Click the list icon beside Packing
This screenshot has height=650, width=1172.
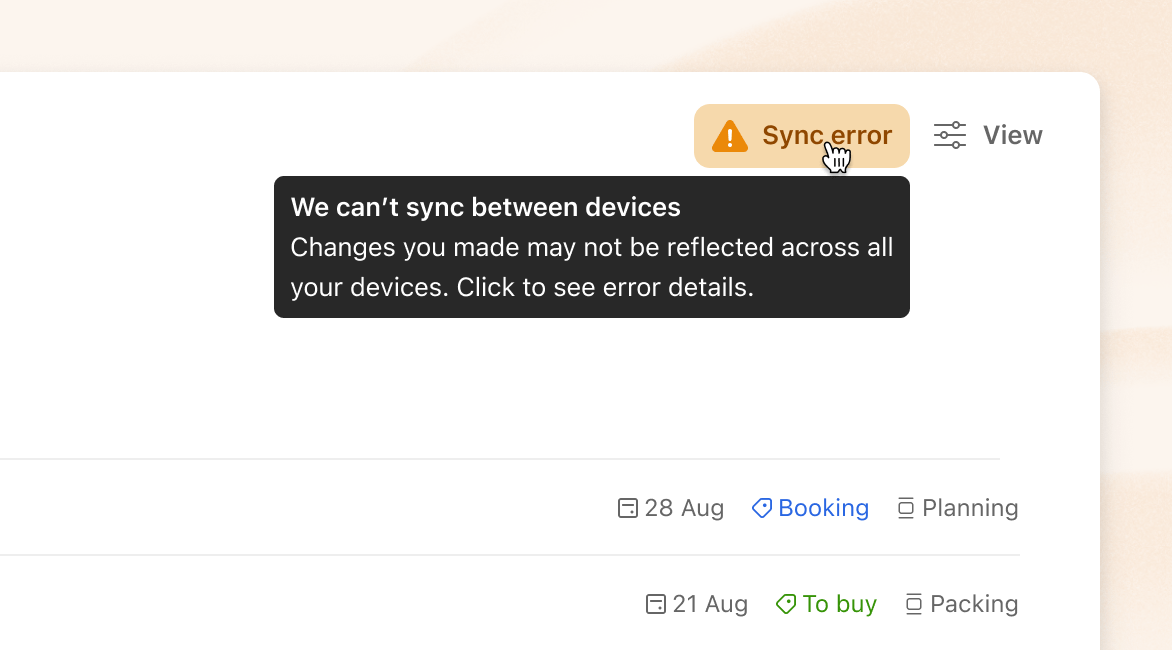913,603
